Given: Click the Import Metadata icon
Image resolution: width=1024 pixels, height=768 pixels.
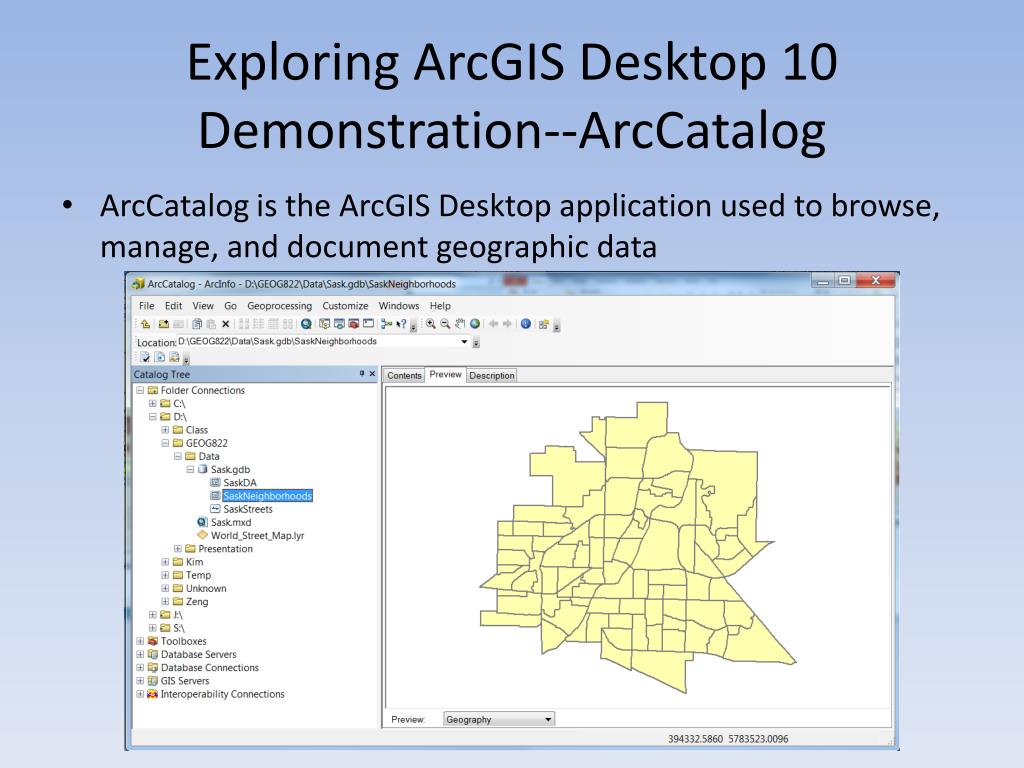Looking at the screenshot, I should pyautogui.click(x=174, y=357).
